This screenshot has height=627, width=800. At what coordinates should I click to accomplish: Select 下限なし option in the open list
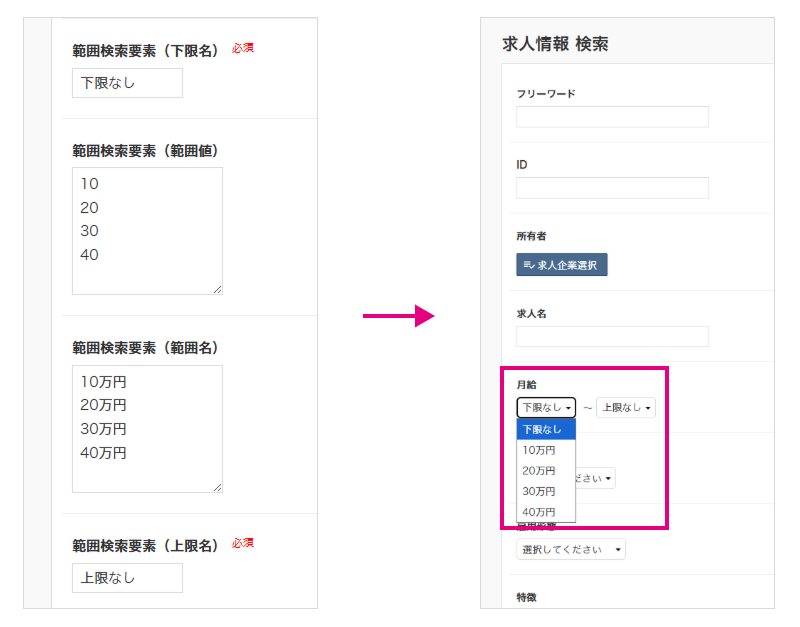(x=546, y=429)
